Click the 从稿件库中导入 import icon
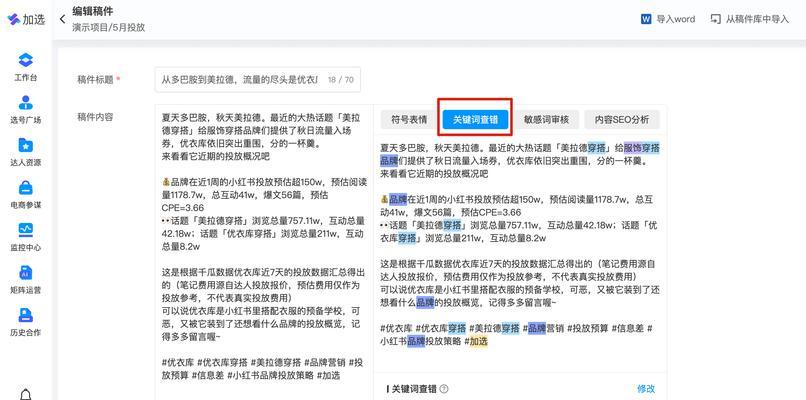Image resolution: width=806 pixels, height=400 pixels. (x=715, y=19)
